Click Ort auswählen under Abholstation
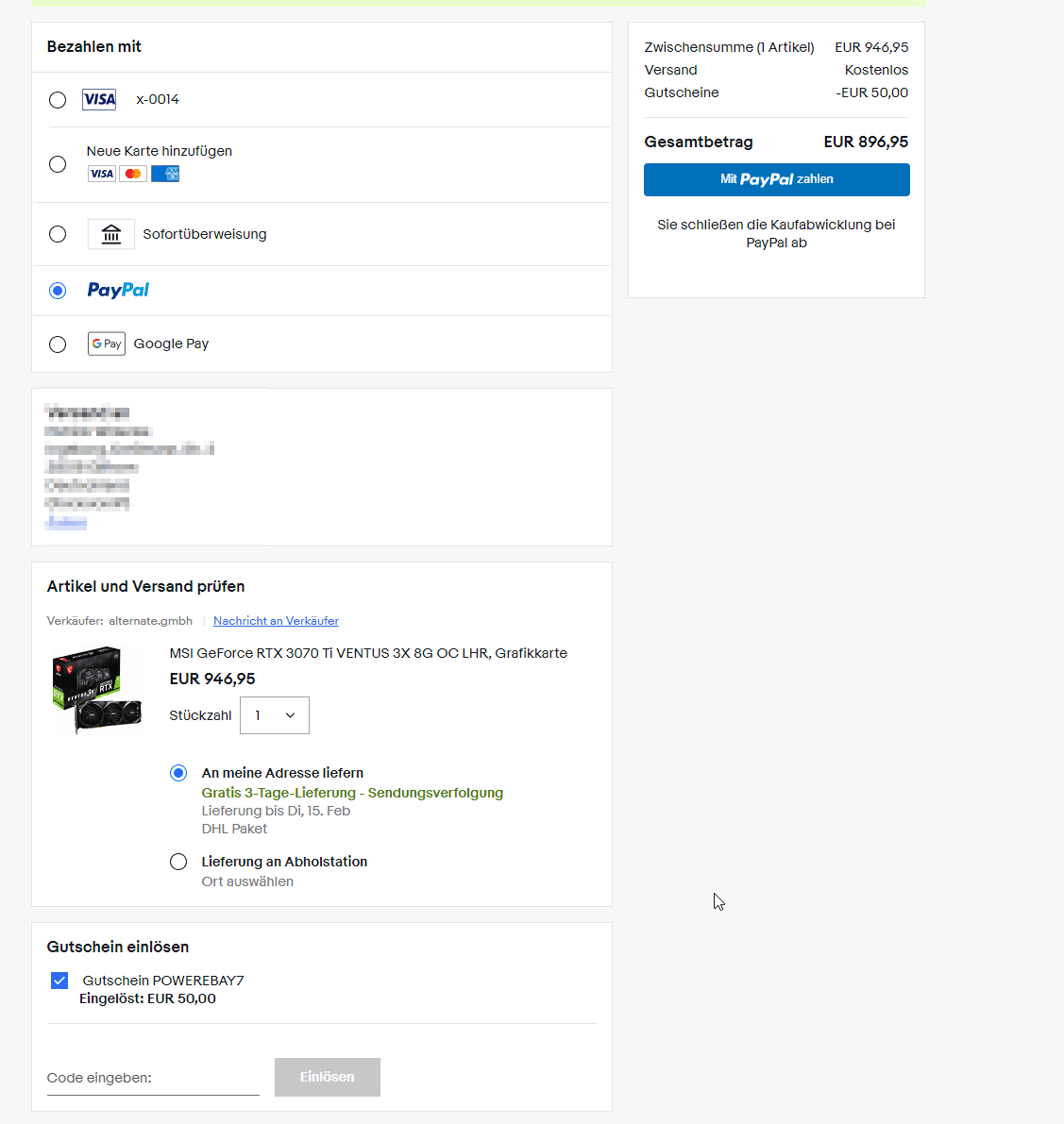The image size is (1064, 1124). [x=247, y=881]
